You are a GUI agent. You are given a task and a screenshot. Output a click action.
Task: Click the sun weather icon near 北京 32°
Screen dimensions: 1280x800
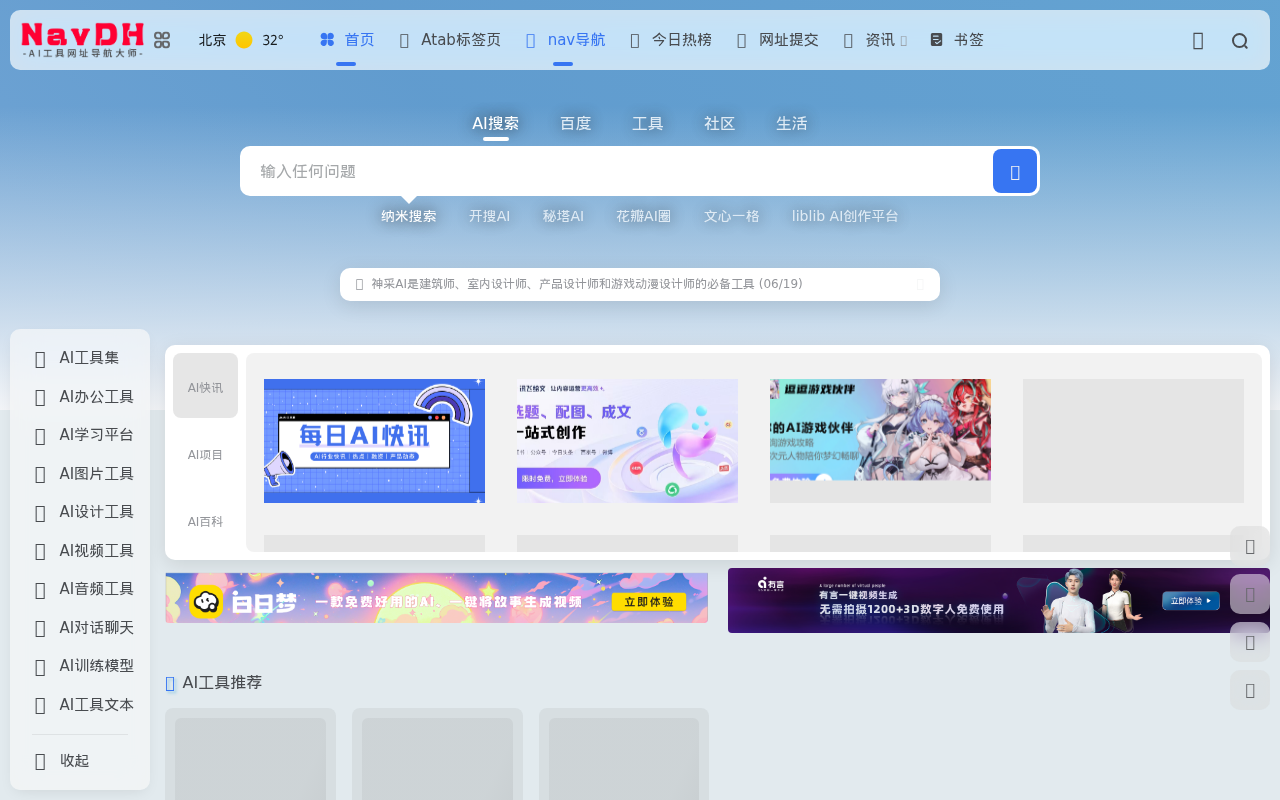click(x=244, y=39)
